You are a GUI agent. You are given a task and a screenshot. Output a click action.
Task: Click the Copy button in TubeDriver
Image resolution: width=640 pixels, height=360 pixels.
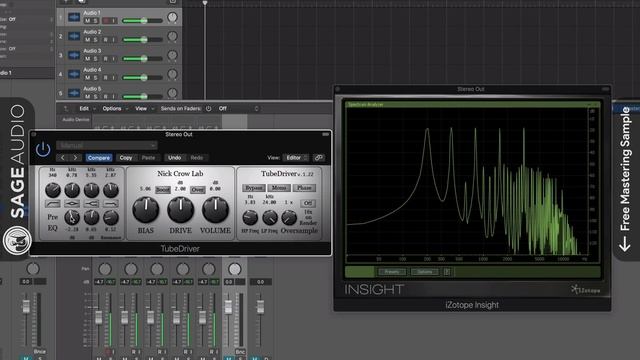coord(126,158)
